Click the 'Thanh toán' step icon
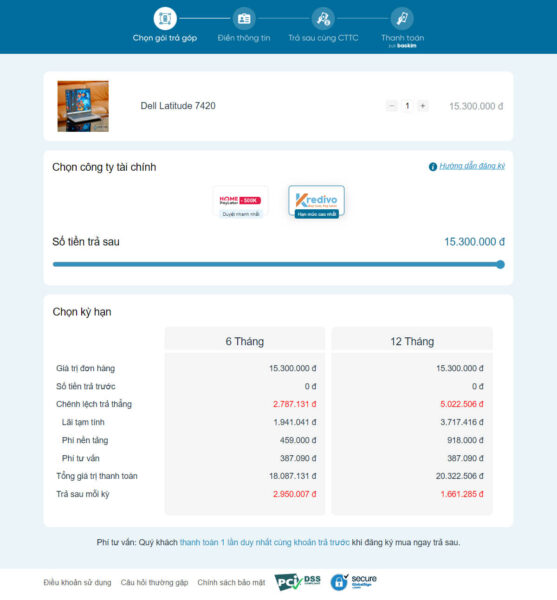 402,18
